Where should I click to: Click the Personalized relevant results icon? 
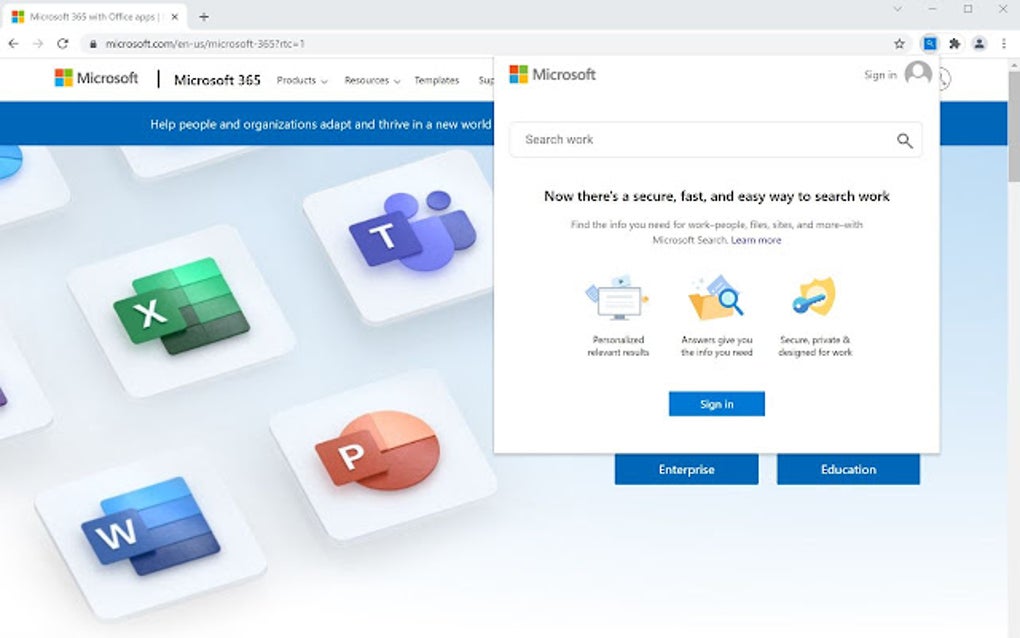[617, 298]
